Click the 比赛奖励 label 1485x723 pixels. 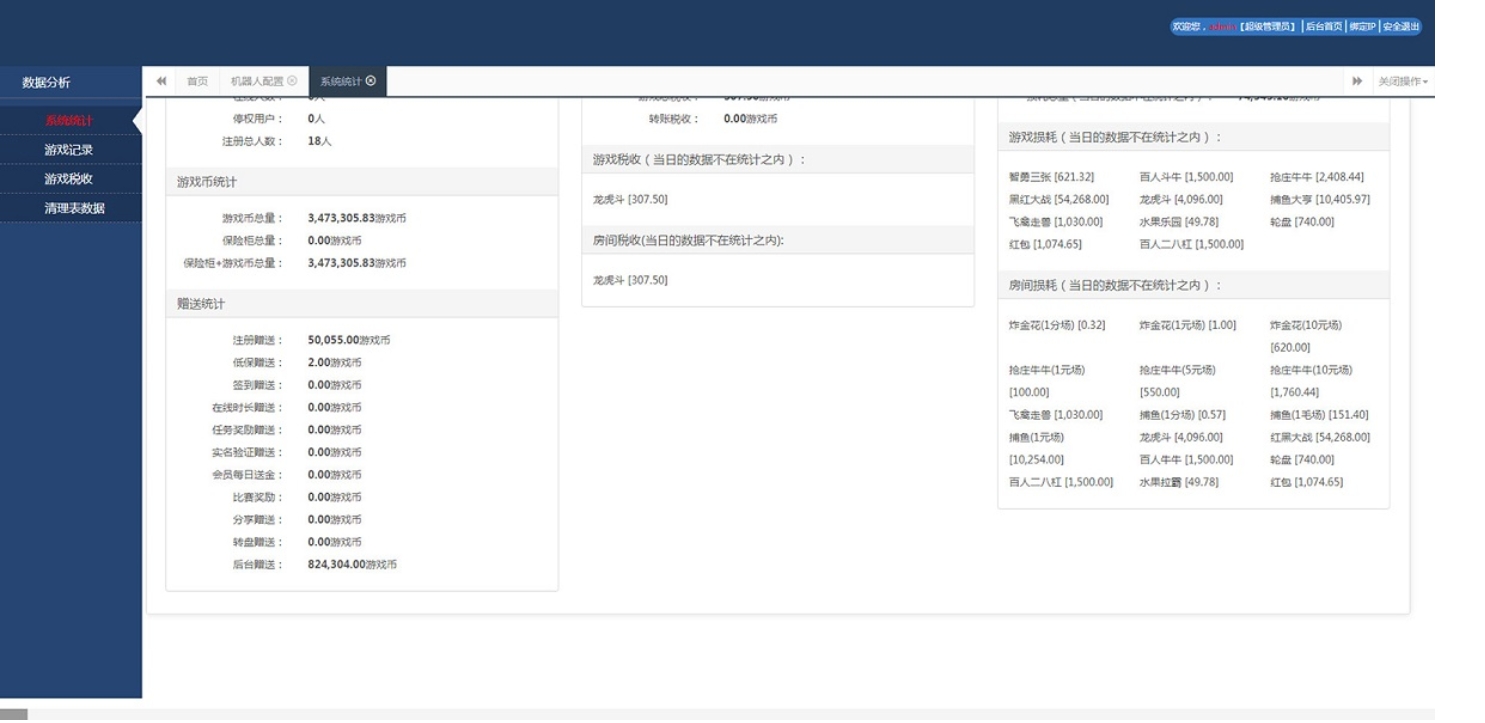click(258, 497)
